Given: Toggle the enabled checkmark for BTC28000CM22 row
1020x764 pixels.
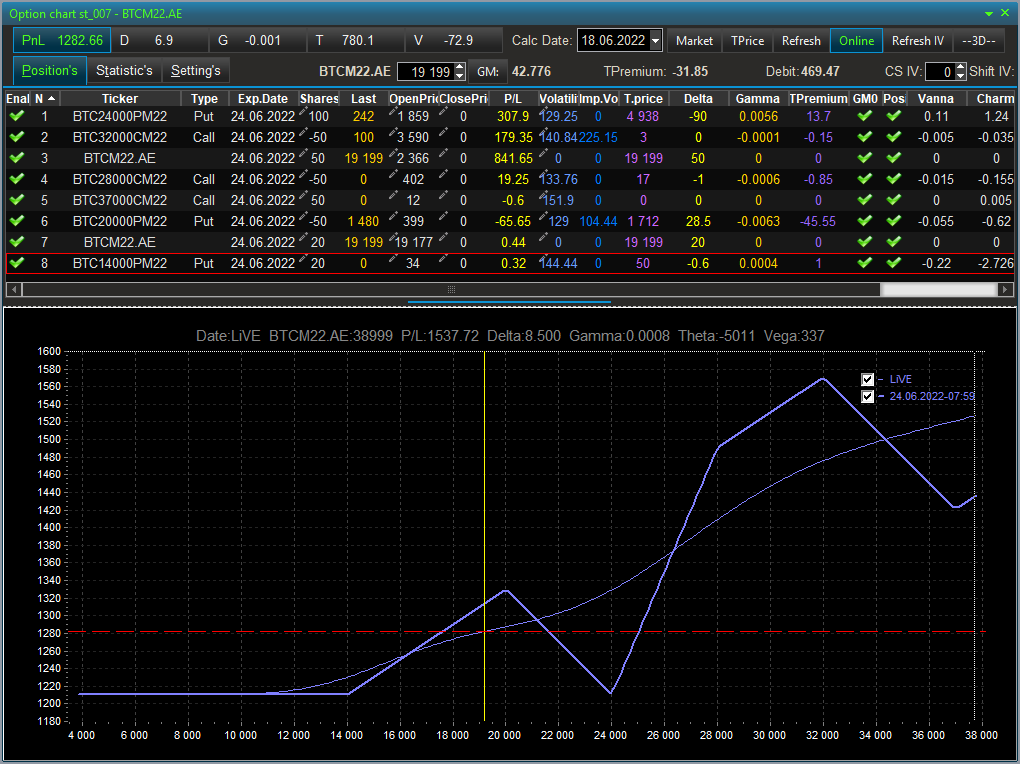Looking at the screenshot, I should click(x=17, y=179).
